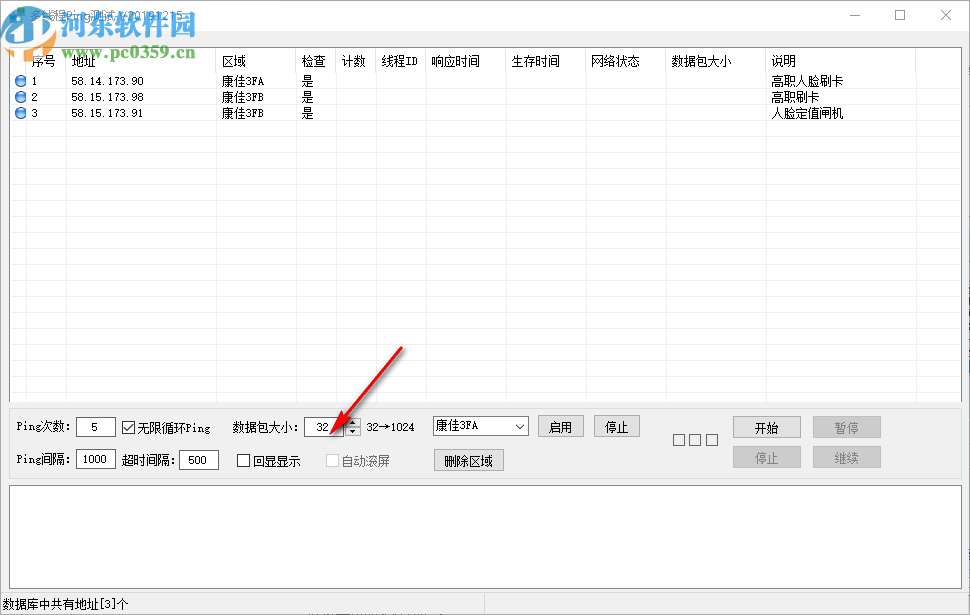The width and height of the screenshot is (970, 615).
Task: Click the 暂停 button
Action: click(846, 426)
